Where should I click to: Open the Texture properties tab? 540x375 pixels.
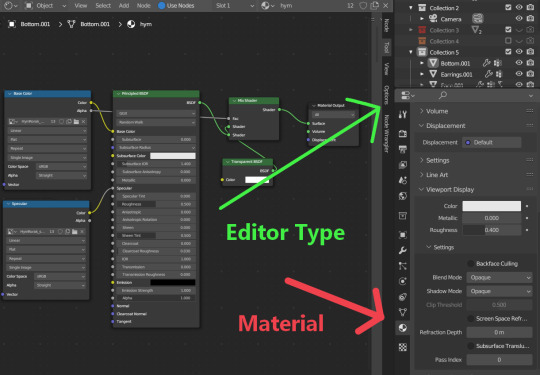(x=402, y=347)
